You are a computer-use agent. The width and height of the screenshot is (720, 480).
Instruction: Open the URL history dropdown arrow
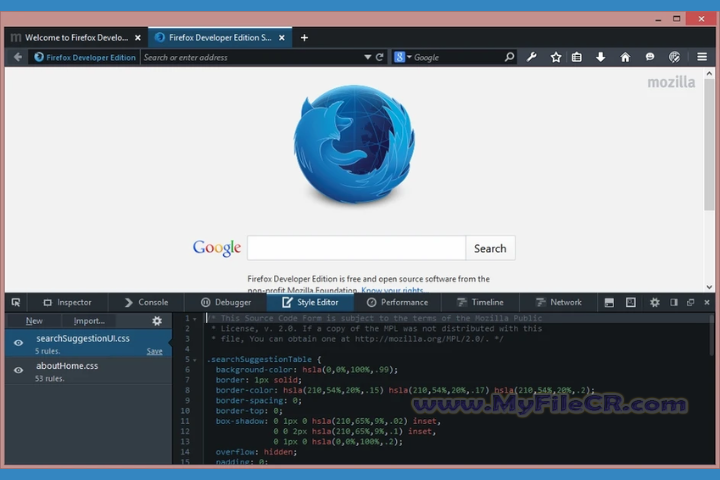(367, 57)
